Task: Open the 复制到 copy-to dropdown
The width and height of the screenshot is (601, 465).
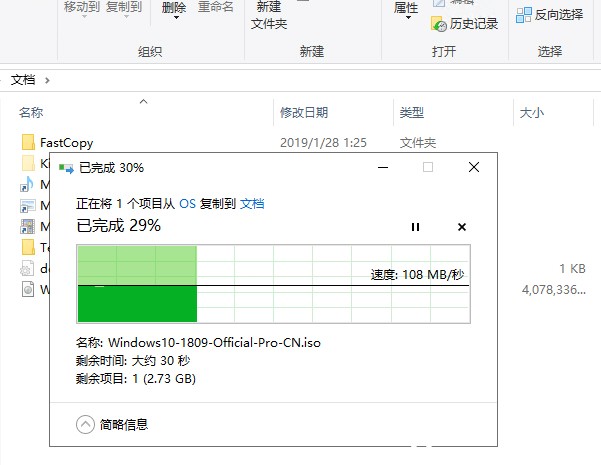Action: coord(126,7)
